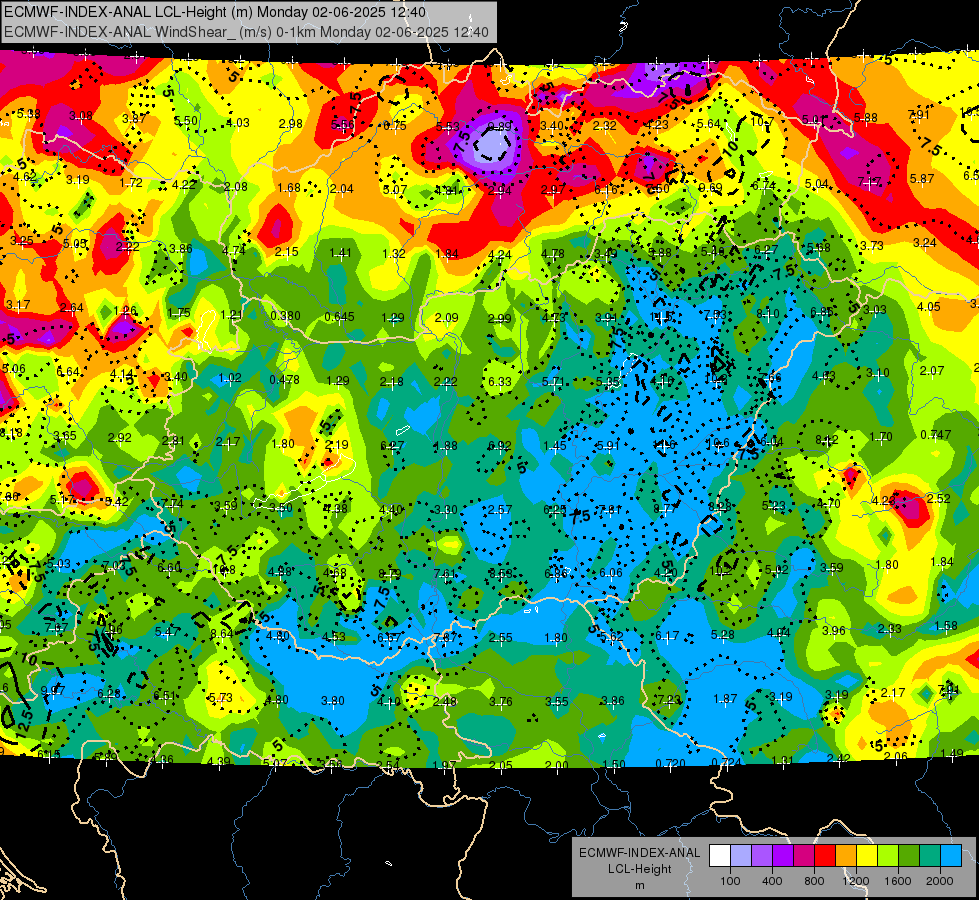Screen dimensions: 979x900
Task: Click the '2.48' wind shear value
Action: (x=445, y=702)
